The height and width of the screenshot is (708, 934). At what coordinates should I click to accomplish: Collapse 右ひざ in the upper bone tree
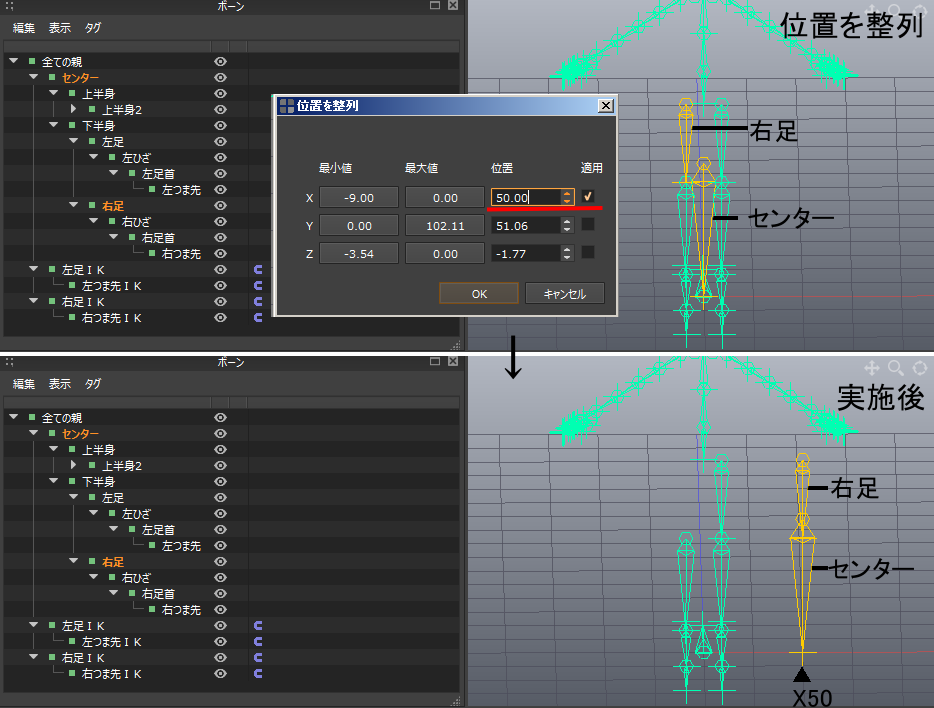pyautogui.click(x=94, y=221)
